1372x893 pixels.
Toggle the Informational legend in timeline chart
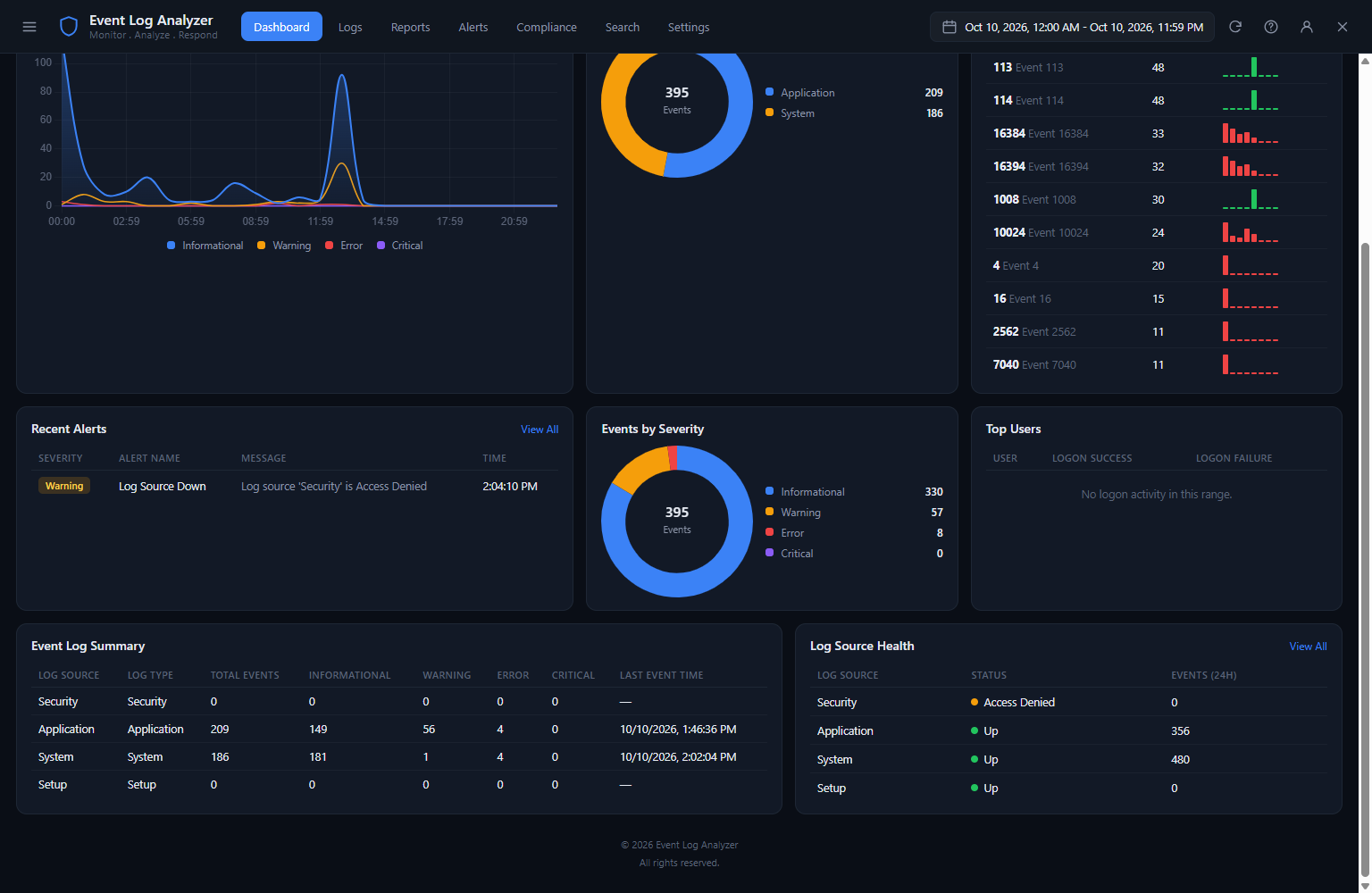pyautogui.click(x=205, y=246)
